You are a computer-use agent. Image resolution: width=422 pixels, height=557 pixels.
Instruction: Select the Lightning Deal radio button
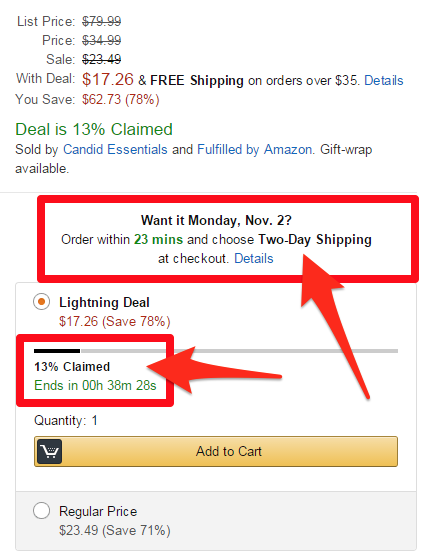41,302
